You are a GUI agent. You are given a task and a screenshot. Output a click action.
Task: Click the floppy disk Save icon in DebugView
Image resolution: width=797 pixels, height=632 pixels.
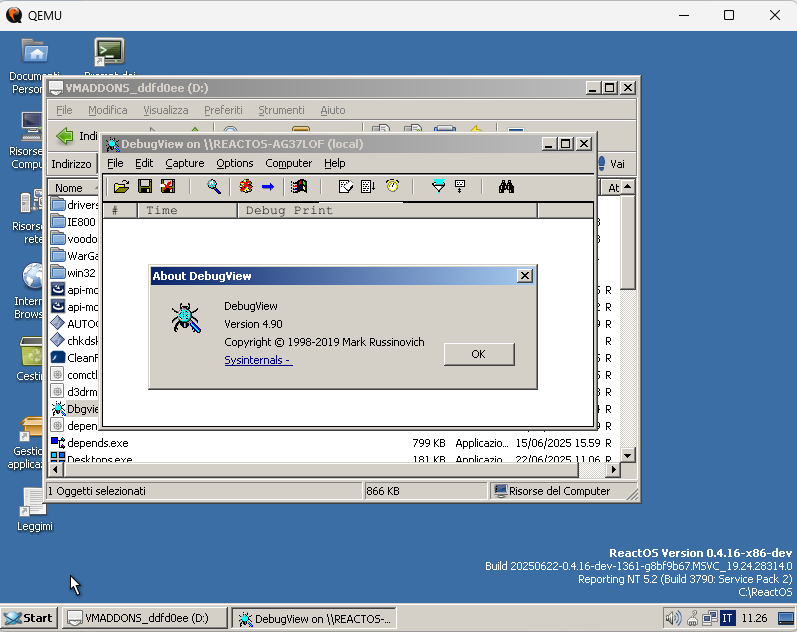(x=145, y=187)
